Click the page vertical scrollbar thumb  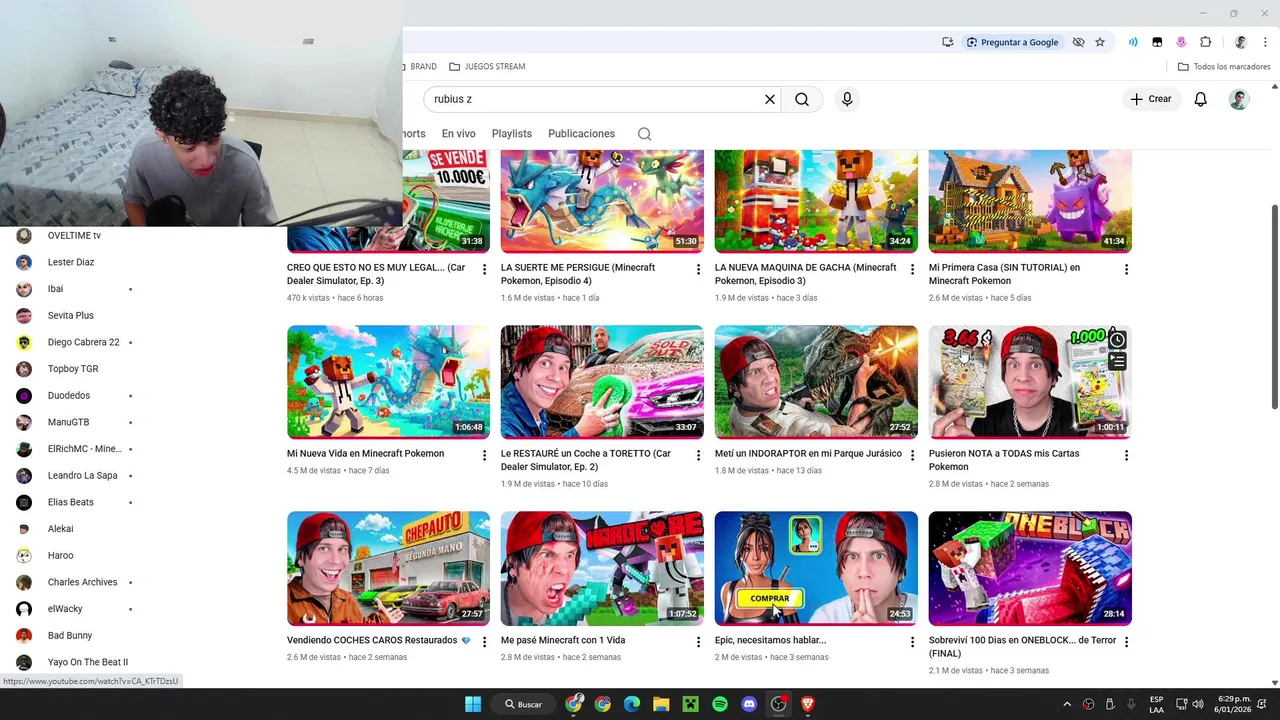click(x=1274, y=305)
